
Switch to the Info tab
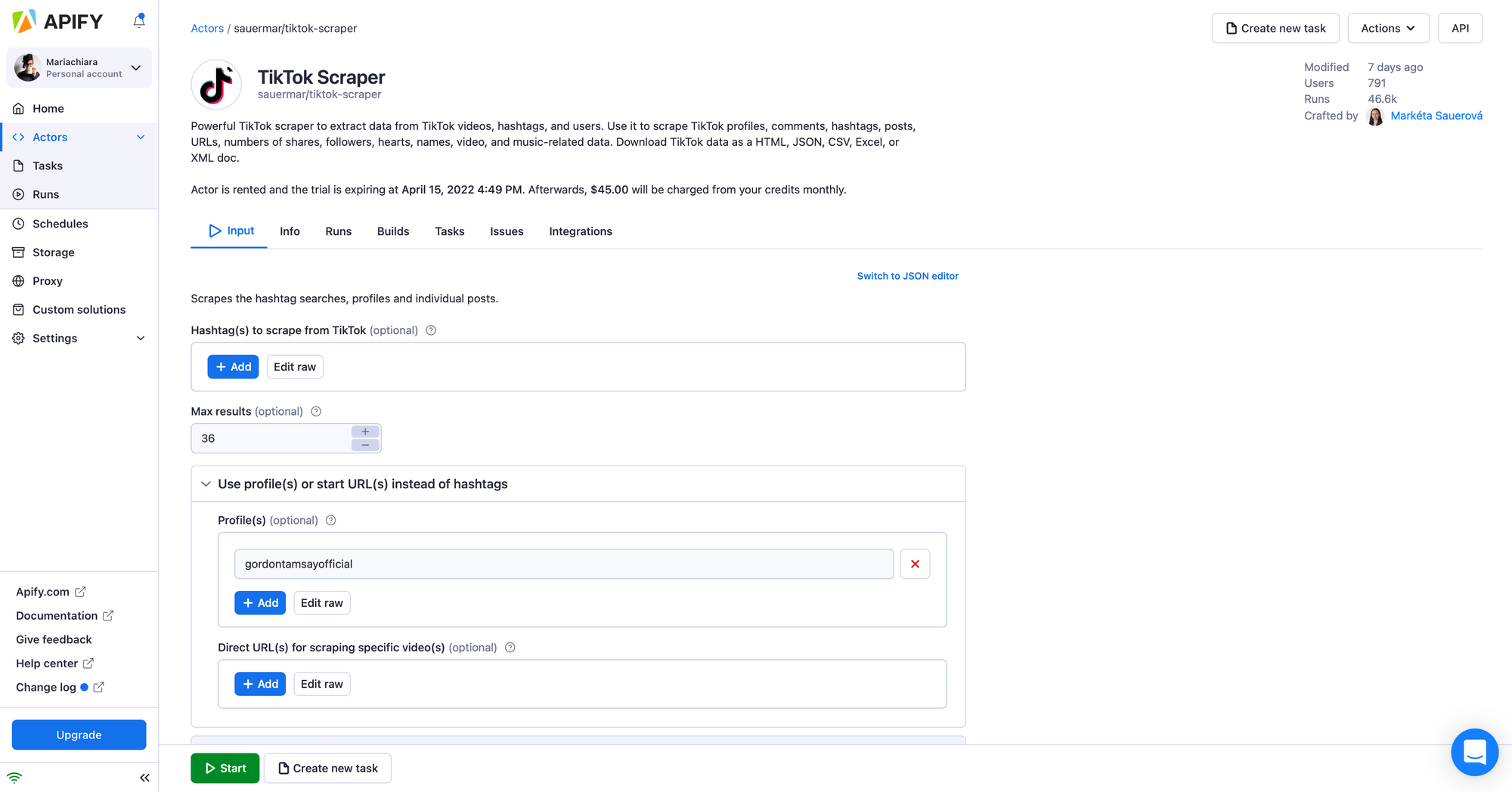pyautogui.click(x=290, y=231)
